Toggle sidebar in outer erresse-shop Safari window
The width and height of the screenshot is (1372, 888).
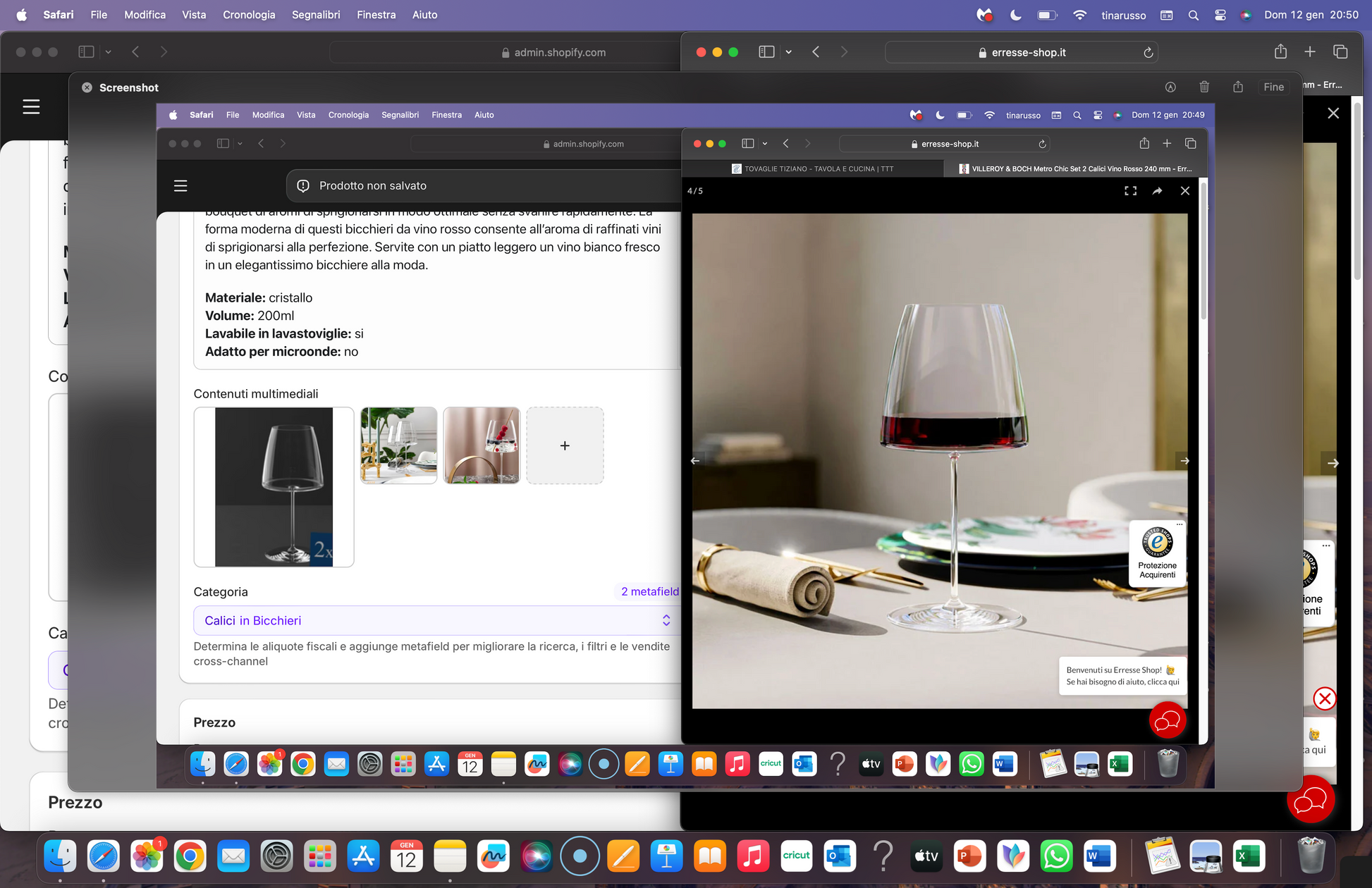point(766,52)
